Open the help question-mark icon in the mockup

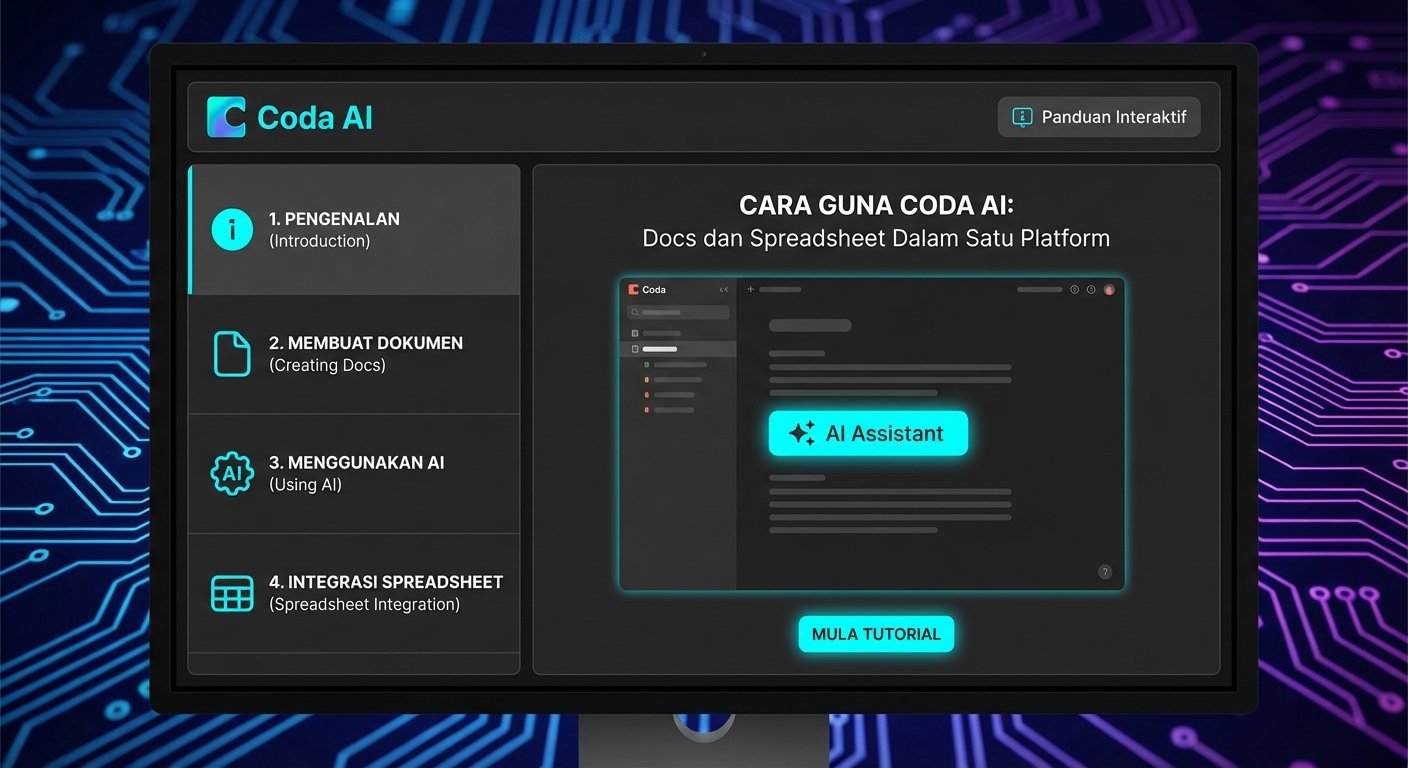(x=1105, y=571)
